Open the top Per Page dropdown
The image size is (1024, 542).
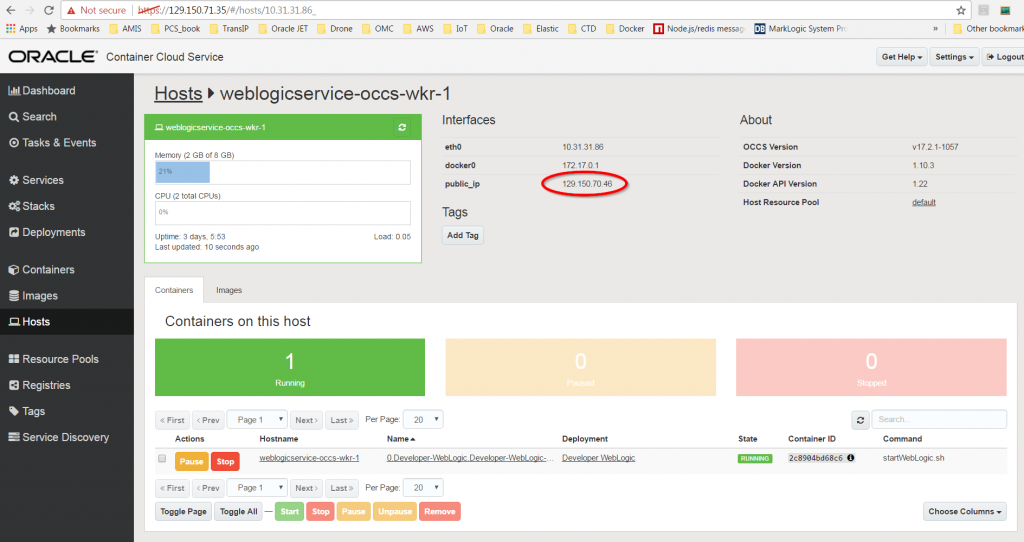[x=424, y=420]
